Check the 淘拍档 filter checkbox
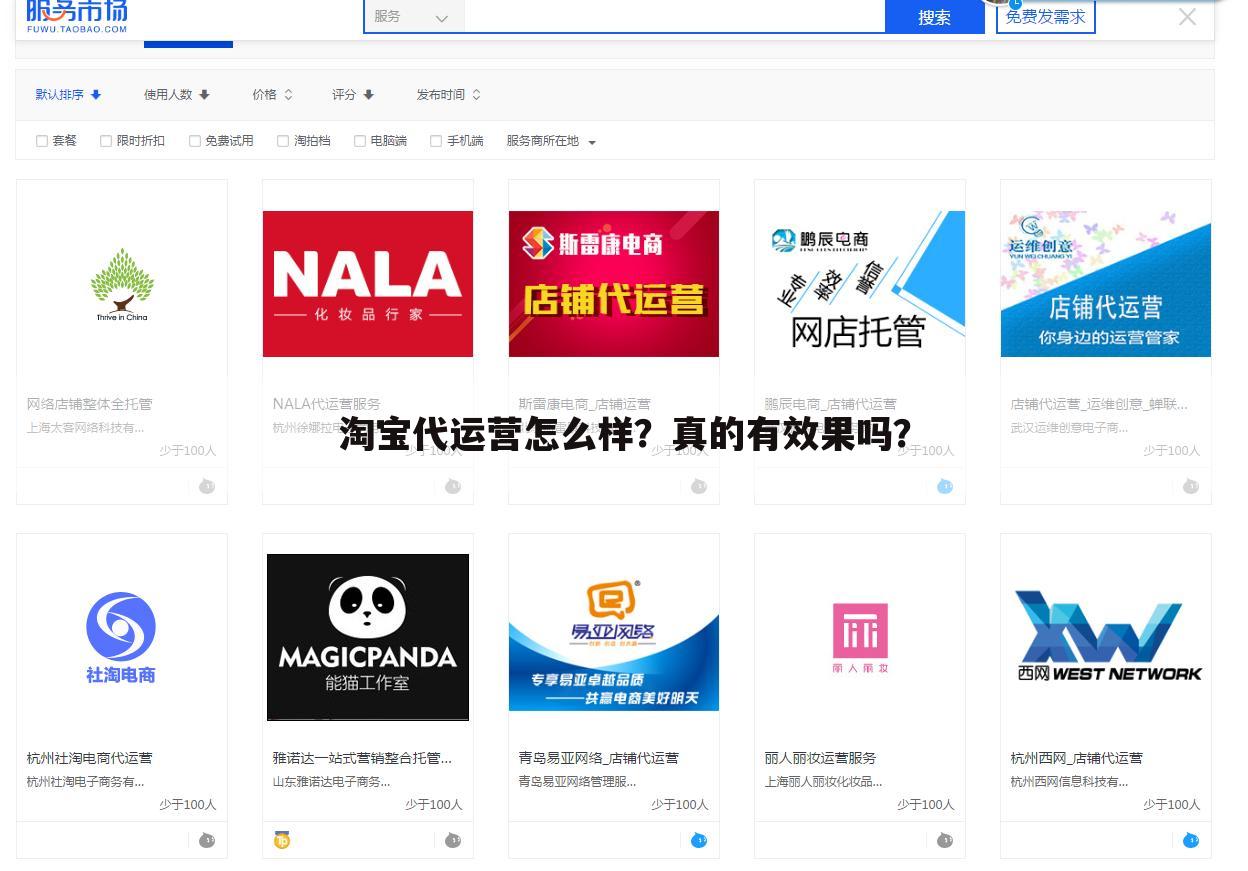 [283, 141]
